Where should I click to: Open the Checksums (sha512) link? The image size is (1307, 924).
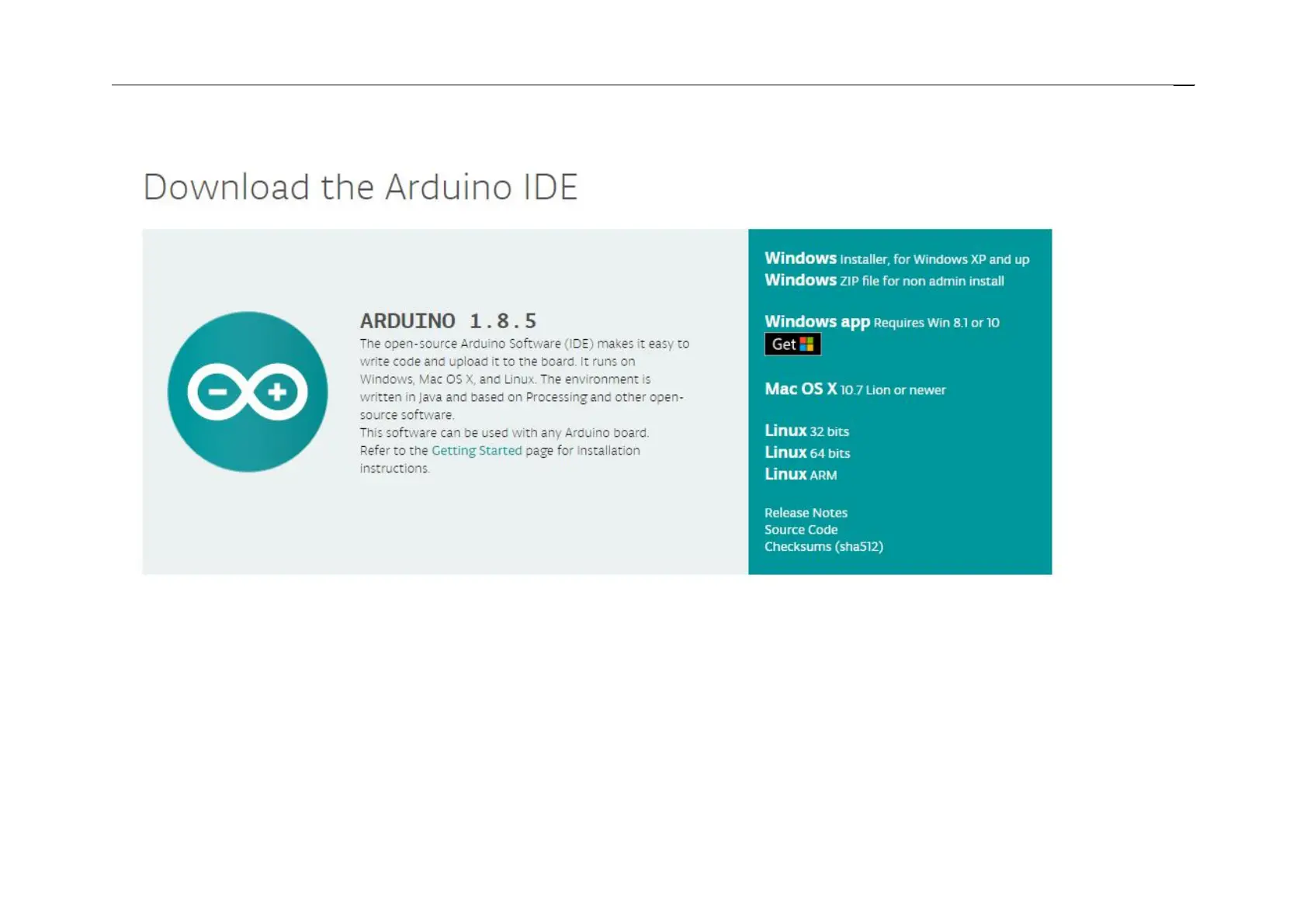click(823, 547)
